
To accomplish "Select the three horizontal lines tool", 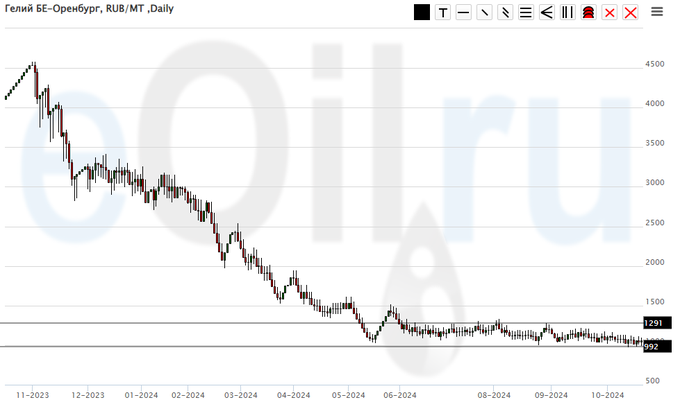I will 526,12.
